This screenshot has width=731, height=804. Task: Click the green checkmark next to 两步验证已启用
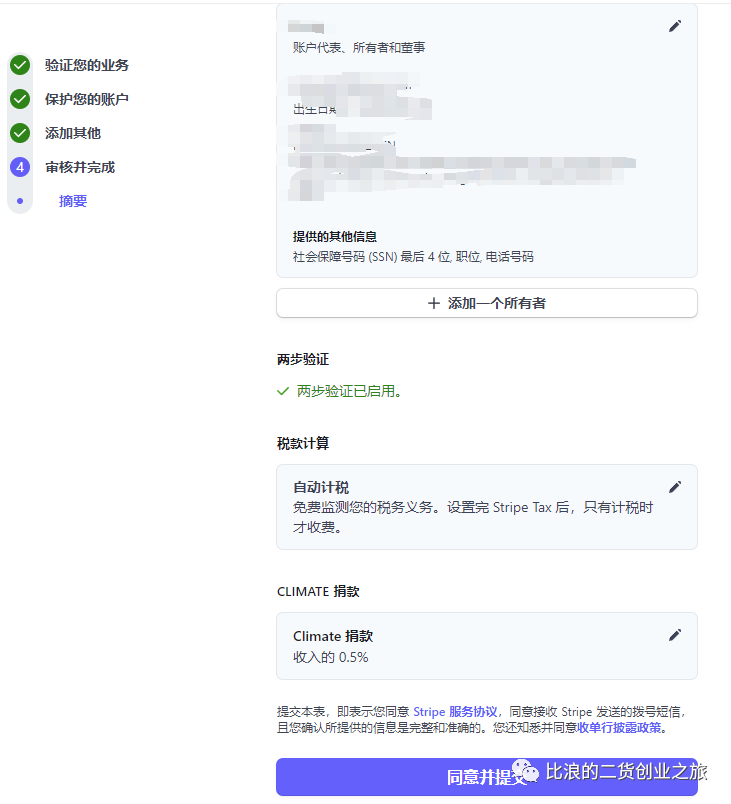tap(283, 391)
